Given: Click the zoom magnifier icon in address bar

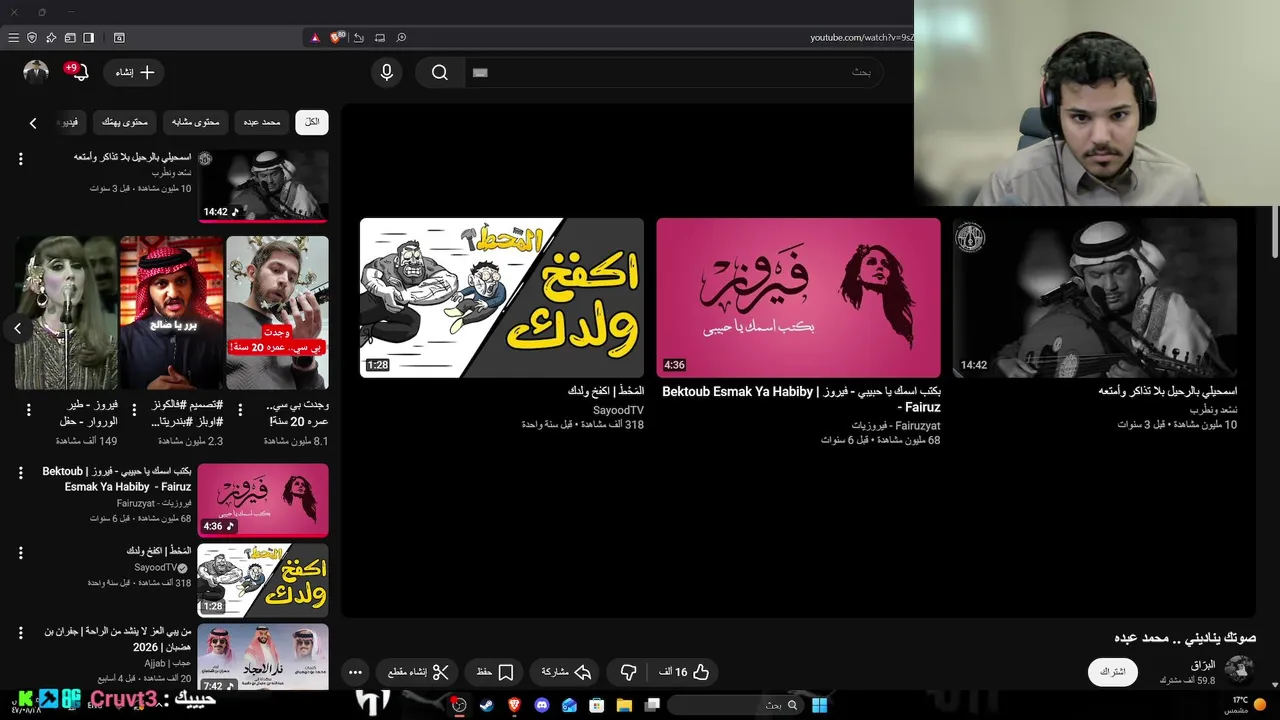Looking at the screenshot, I should pyautogui.click(x=401, y=38).
